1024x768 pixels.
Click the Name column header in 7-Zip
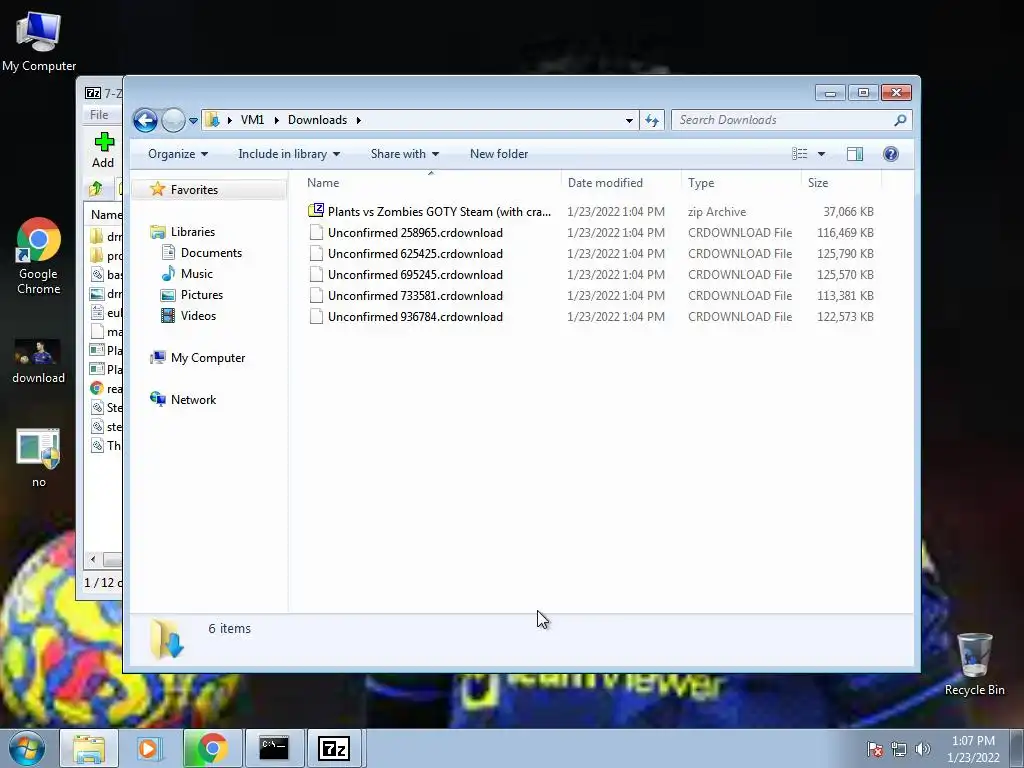pos(106,215)
